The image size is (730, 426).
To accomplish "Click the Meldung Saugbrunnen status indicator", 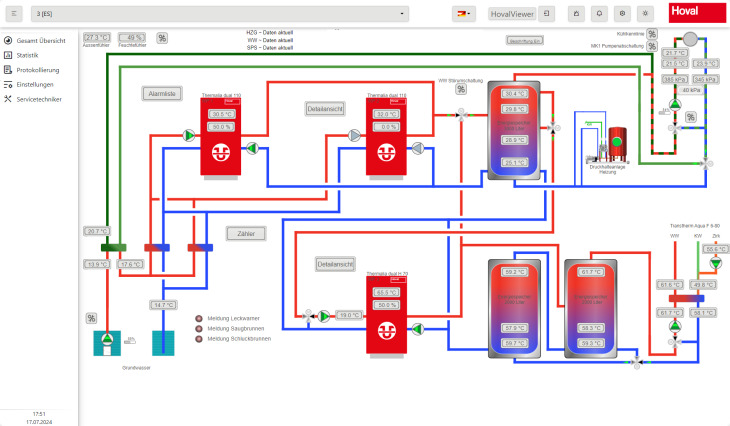I will click(199, 328).
